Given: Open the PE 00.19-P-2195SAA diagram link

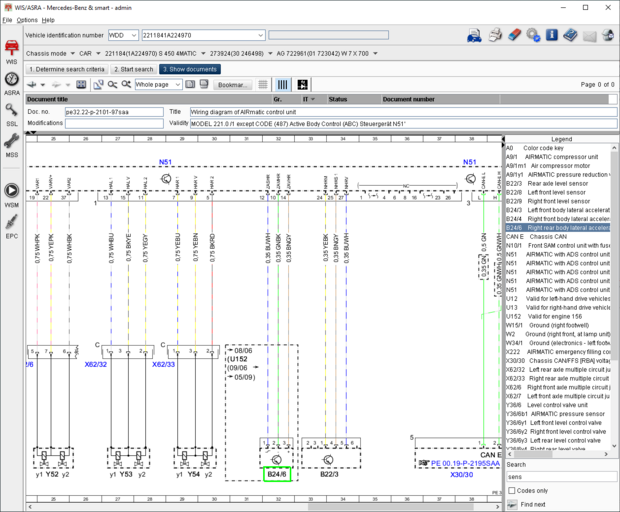Looking at the screenshot, I should click(x=465, y=463).
